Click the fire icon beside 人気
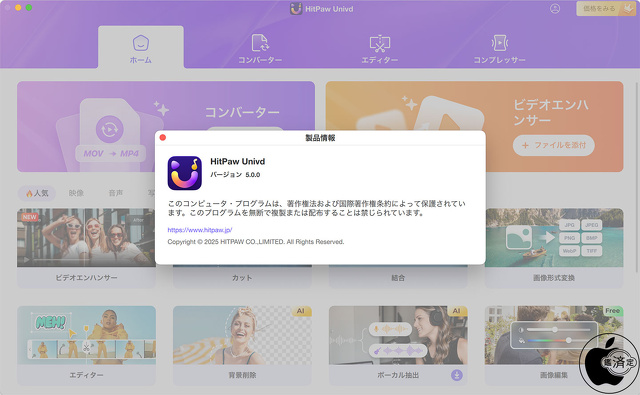640x395 pixels. coord(29,193)
